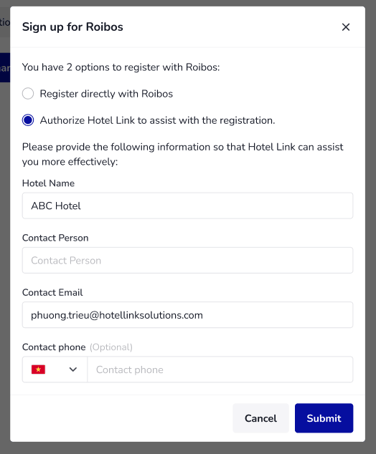Submit the Roibos sign up form
Image resolution: width=376 pixels, height=454 pixels.
pos(324,418)
